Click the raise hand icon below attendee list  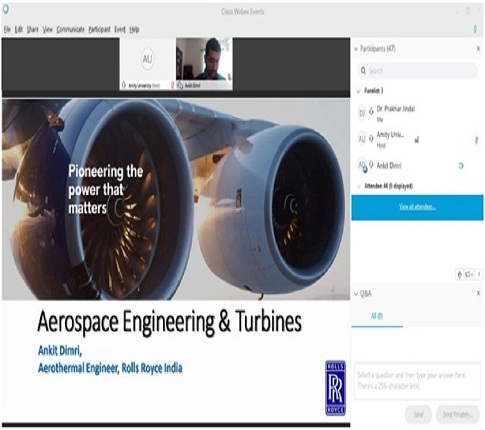(460, 275)
